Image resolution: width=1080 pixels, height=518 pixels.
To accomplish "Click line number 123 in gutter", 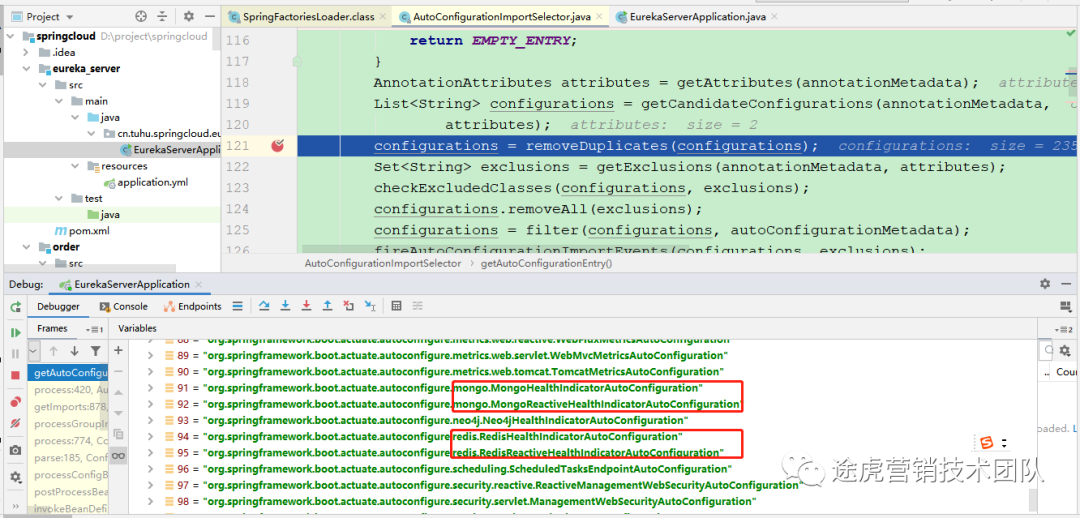I will coord(238,187).
